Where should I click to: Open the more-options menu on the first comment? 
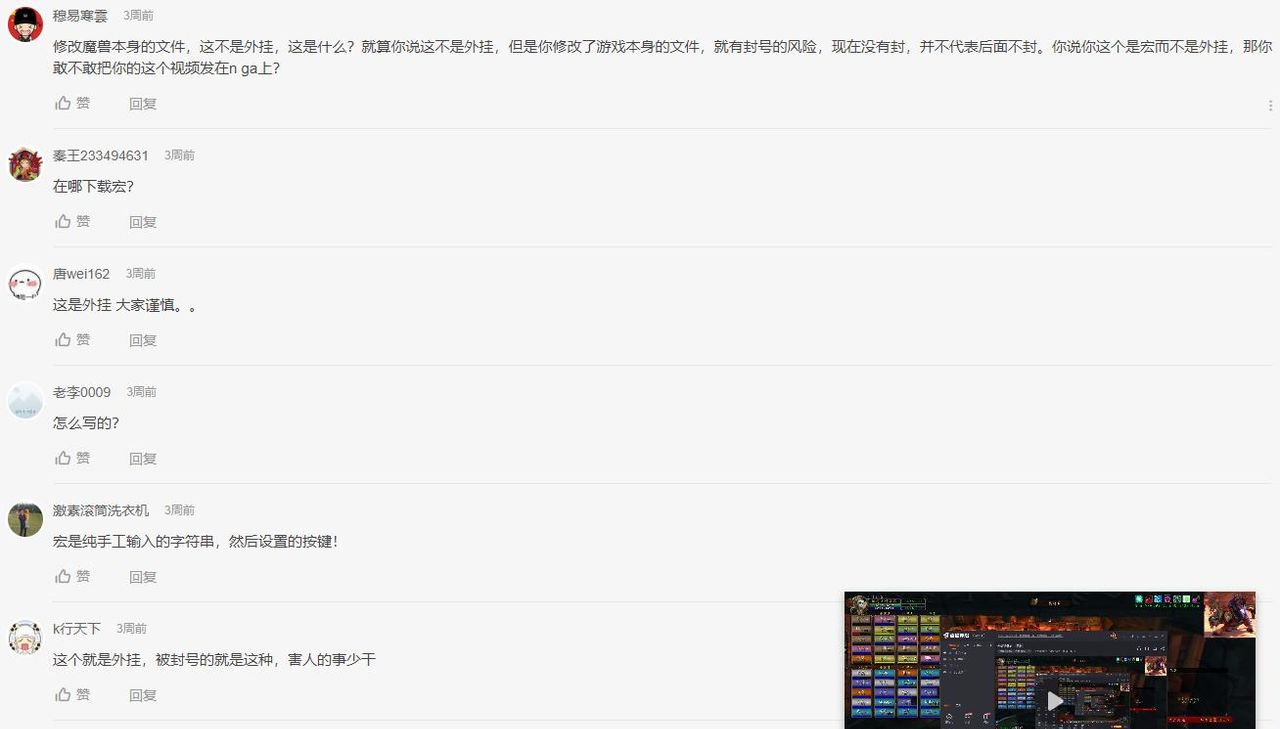tap(1270, 104)
